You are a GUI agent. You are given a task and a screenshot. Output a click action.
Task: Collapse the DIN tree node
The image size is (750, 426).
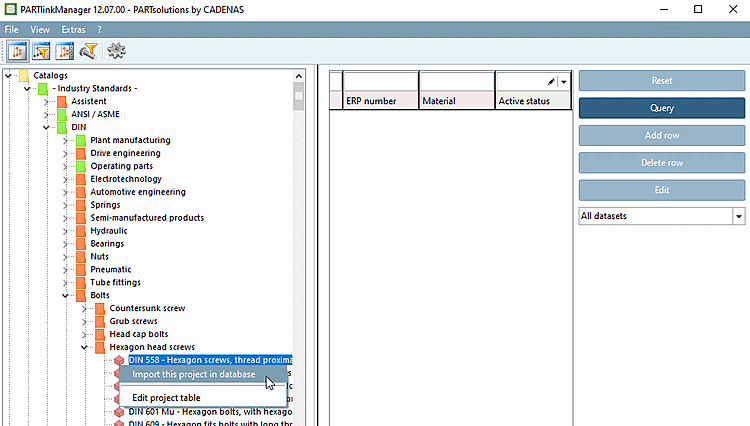46,127
